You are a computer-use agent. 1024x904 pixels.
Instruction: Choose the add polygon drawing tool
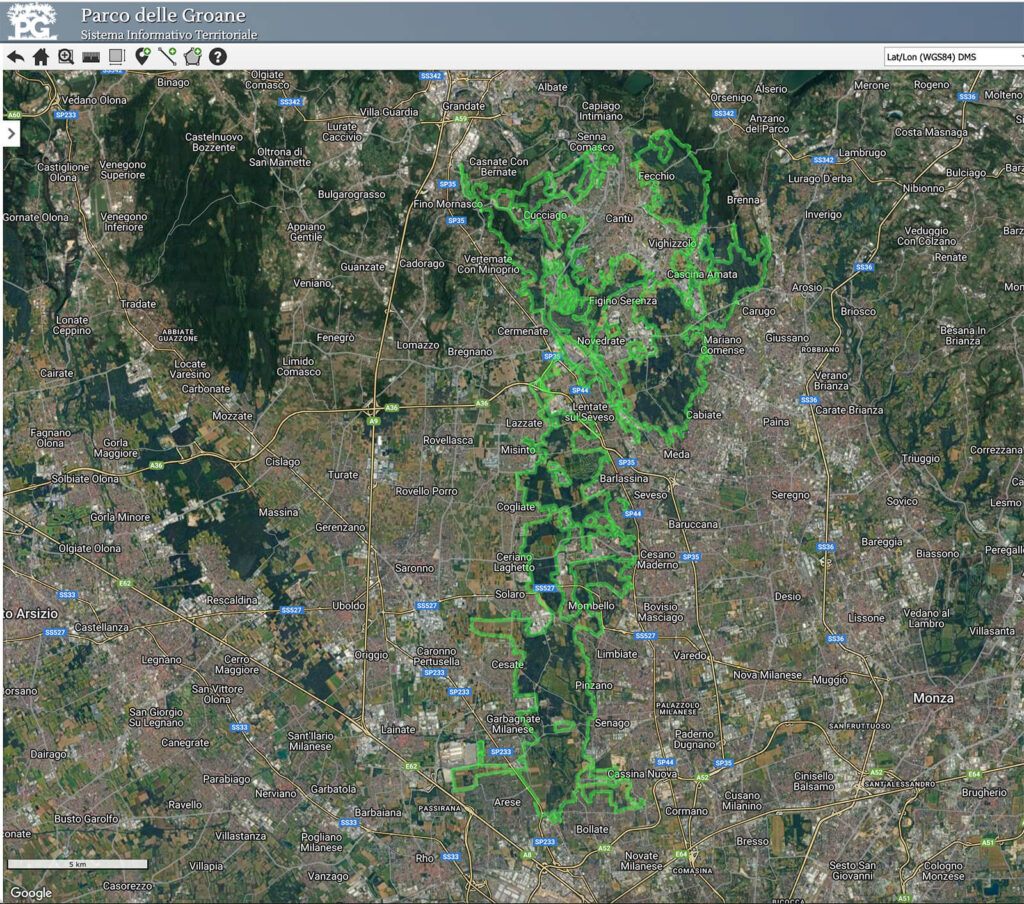193,57
